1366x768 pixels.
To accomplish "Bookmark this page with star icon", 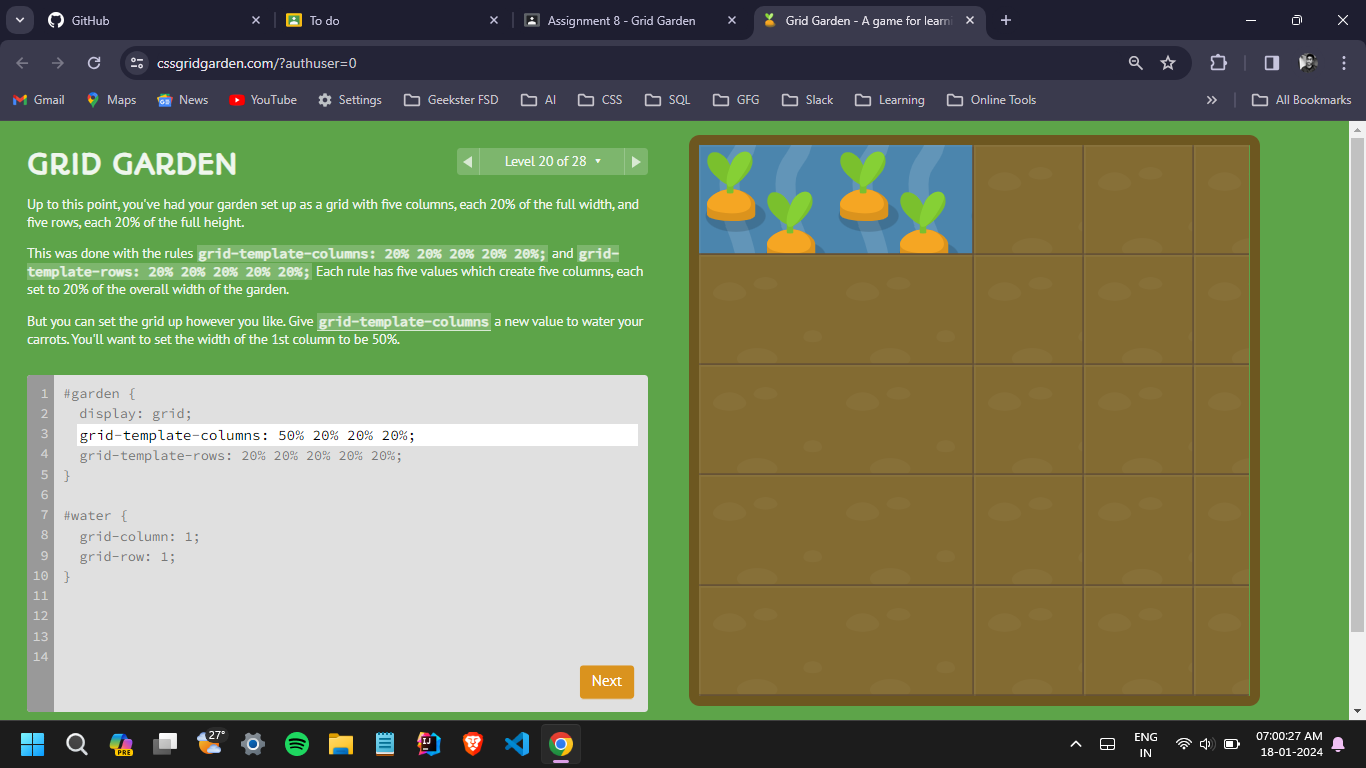I will pyautogui.click(x=1168, y=63).
